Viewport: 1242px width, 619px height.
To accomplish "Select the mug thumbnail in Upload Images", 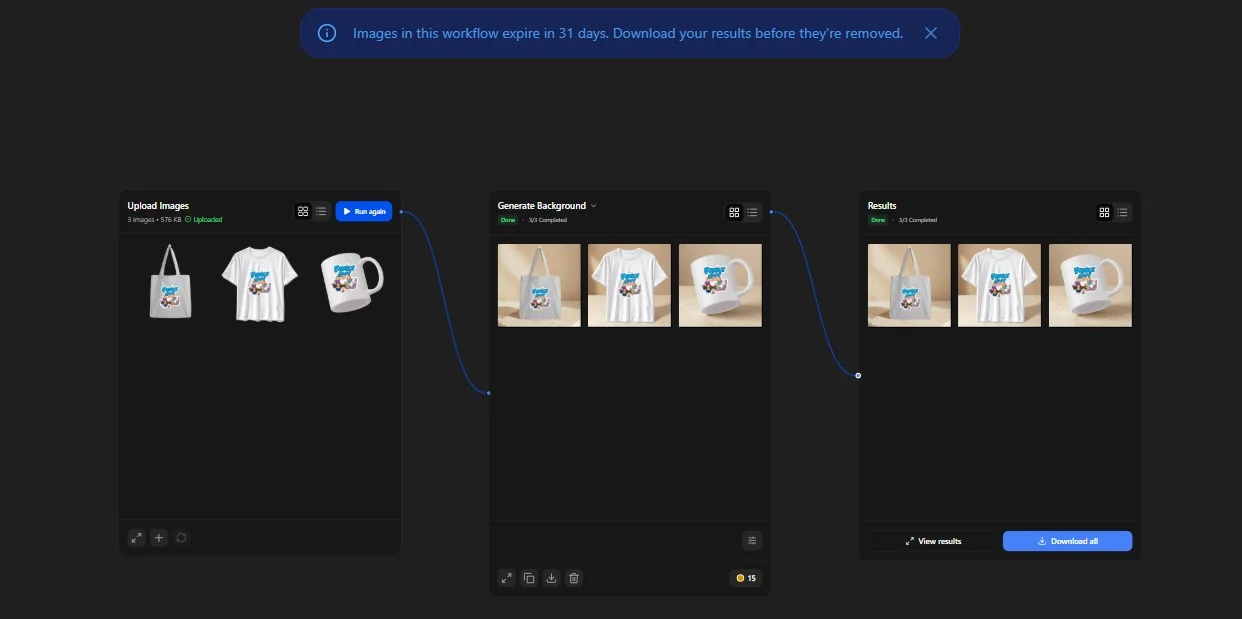I will [351, 282].
